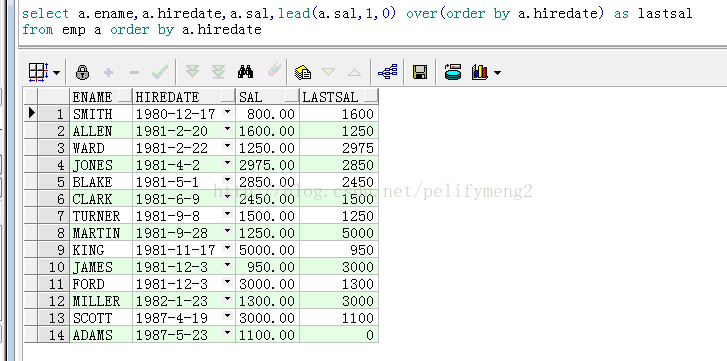Click the BLAKE name cell

point(101,182)
